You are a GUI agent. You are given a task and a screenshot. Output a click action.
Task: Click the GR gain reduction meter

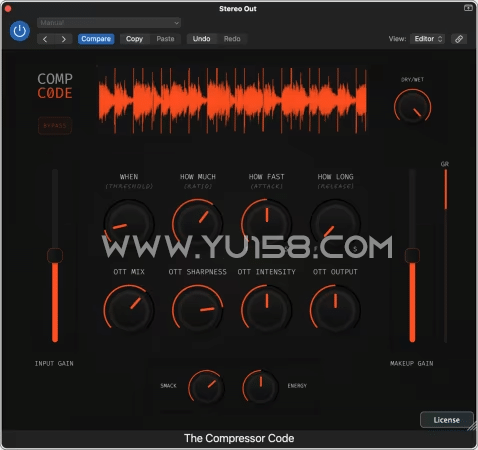pos(445,256)
